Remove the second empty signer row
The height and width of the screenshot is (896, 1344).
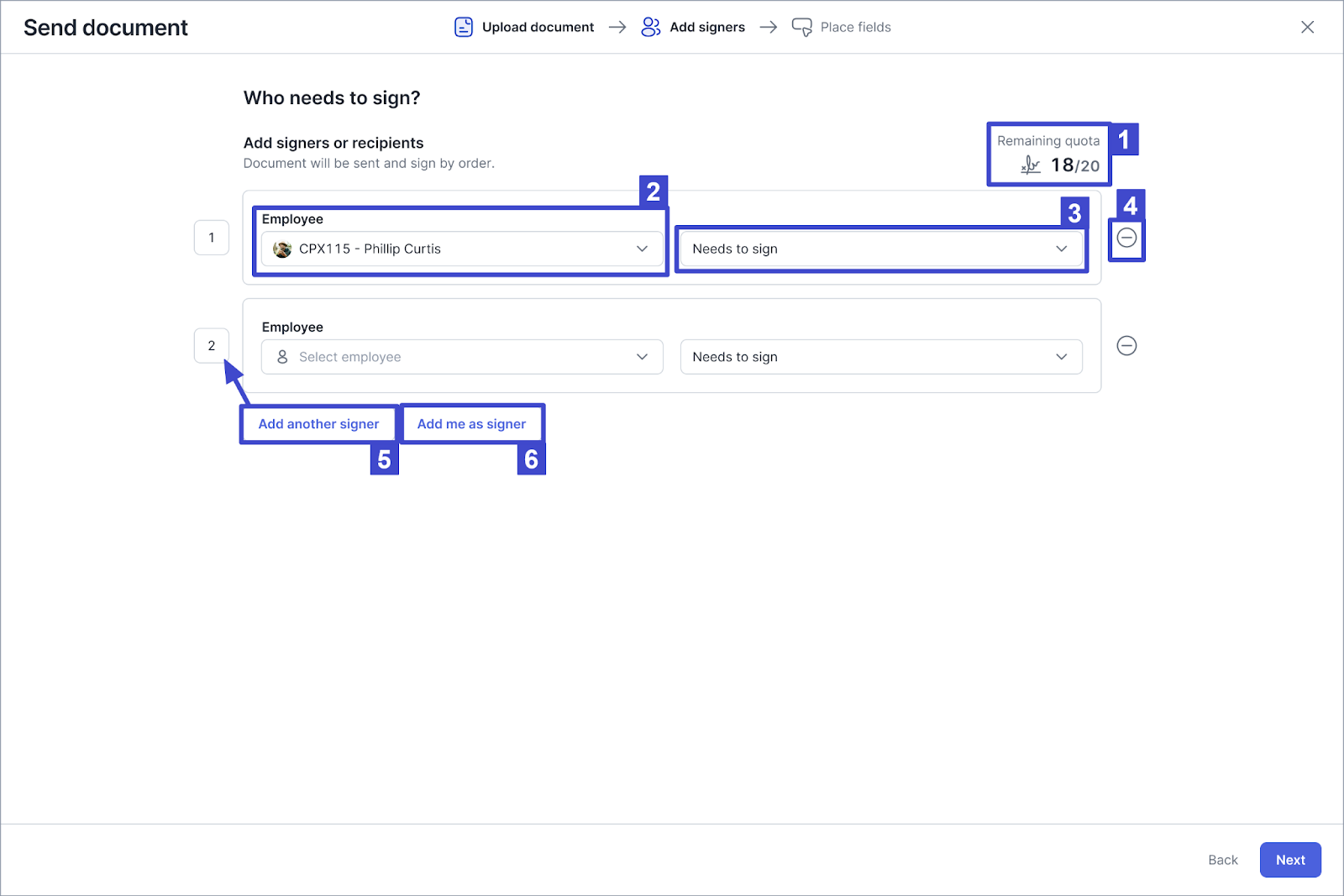1126,346
